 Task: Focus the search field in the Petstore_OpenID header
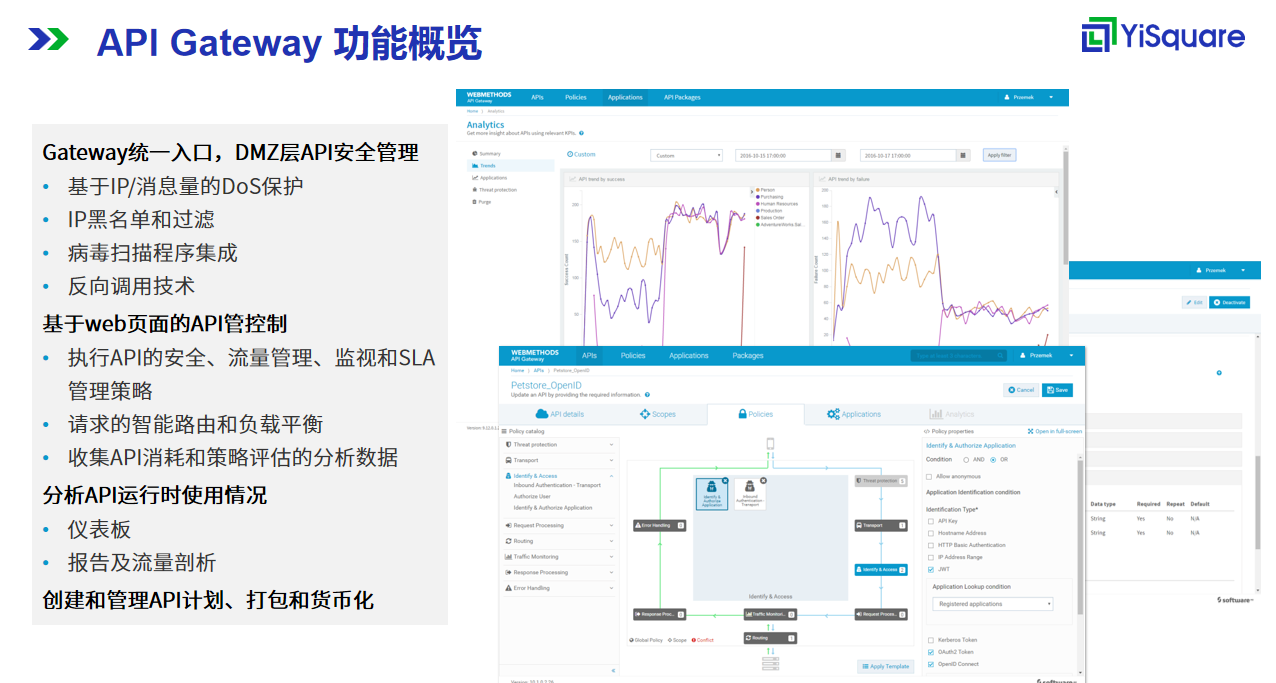[958, 355]
